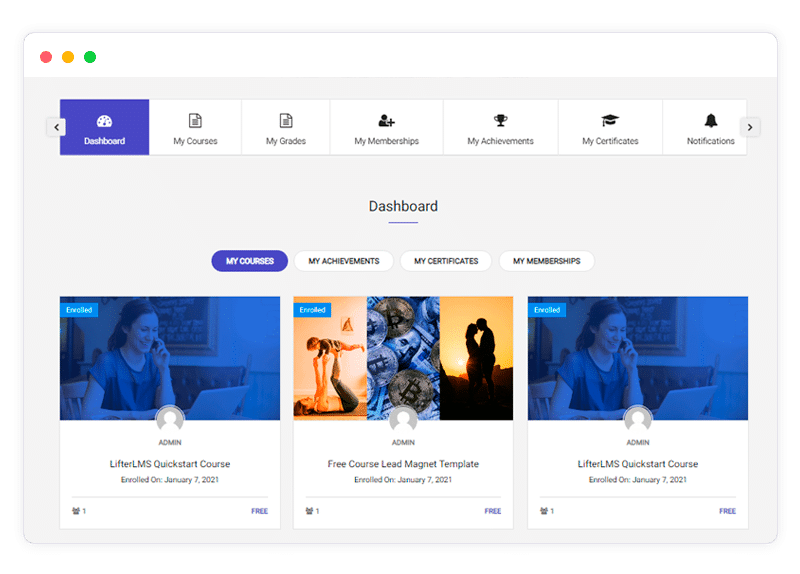800x574 pixels.
Task: Click ADMIN author label under Free Course card
Action: coord(403,442)
